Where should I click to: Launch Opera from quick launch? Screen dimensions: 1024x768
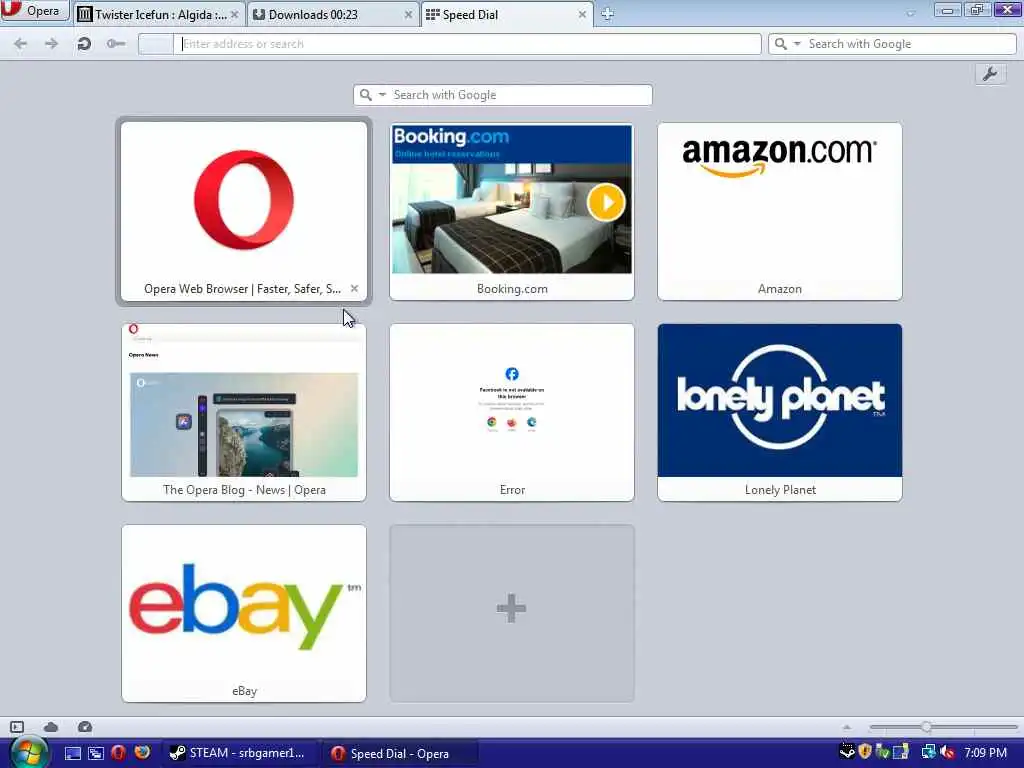[118, 753]
